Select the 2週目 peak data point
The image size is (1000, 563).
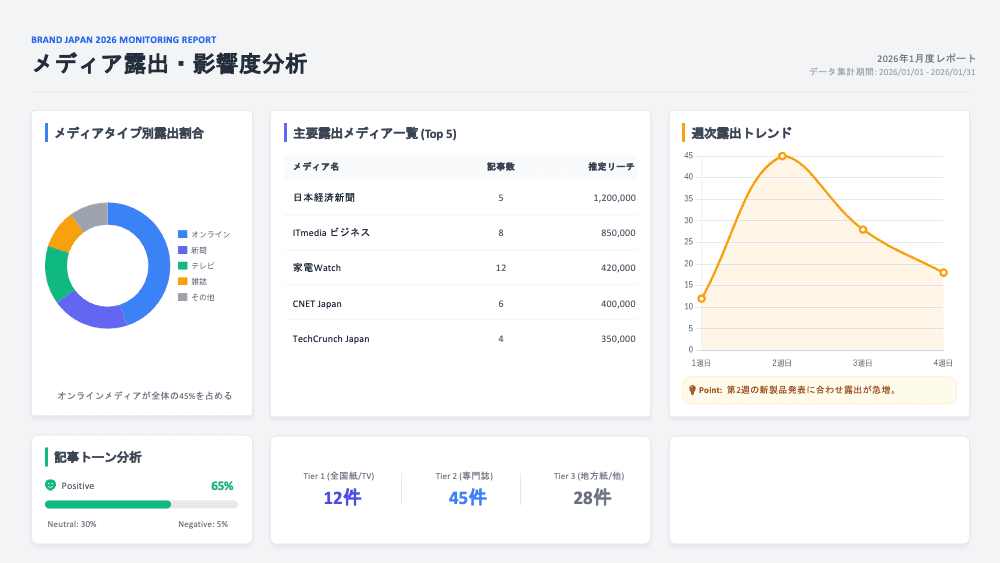[782, 156]
